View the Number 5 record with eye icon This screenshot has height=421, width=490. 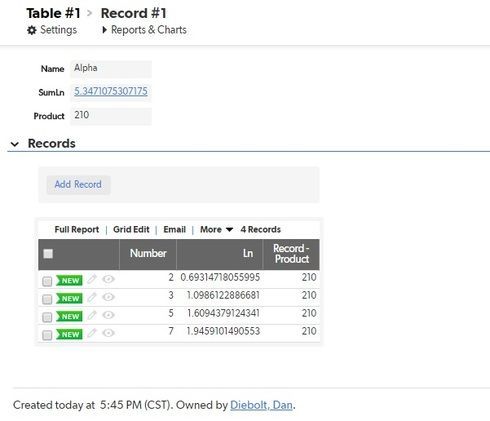click(108, 315)
